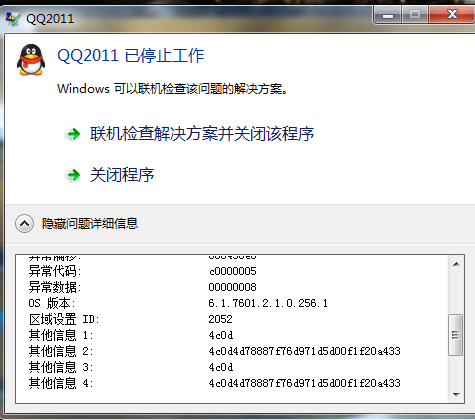
Task: Choose 关闭程序 to close the program
Action: pos(122,175)
